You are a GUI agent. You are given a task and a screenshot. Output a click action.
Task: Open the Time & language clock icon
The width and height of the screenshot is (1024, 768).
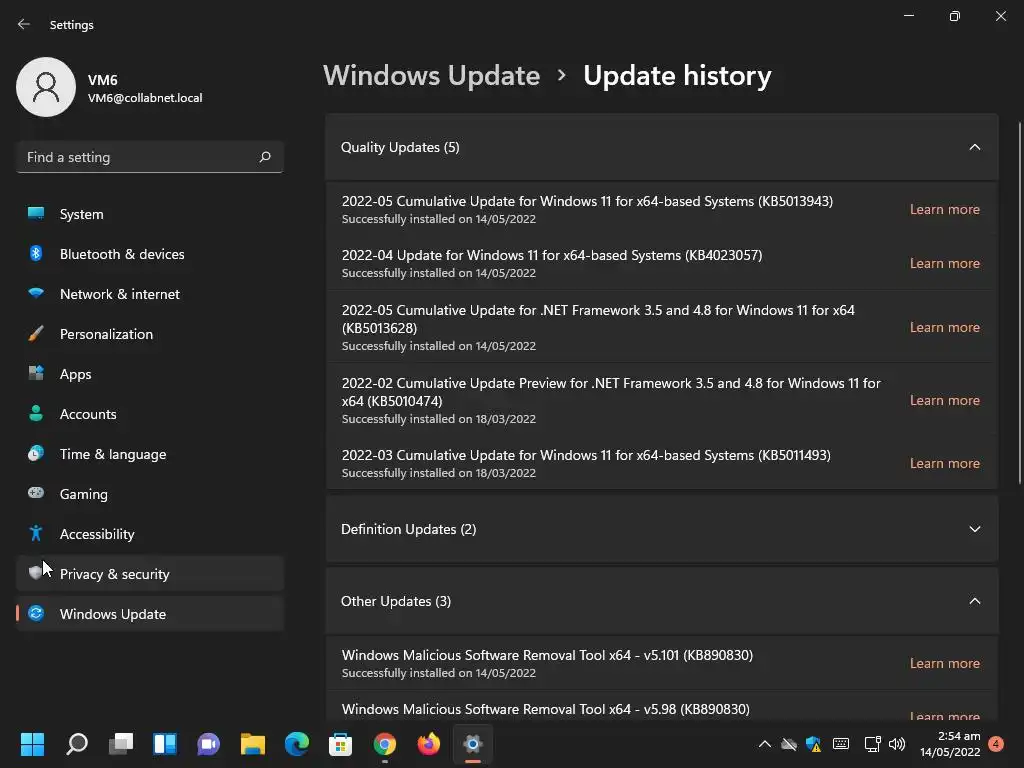[36, 453]
